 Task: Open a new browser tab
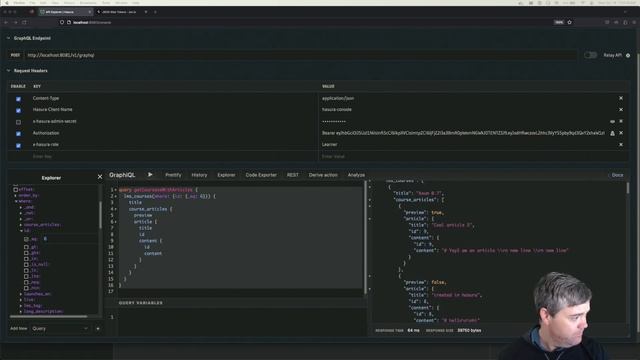(x=155, y=12)
